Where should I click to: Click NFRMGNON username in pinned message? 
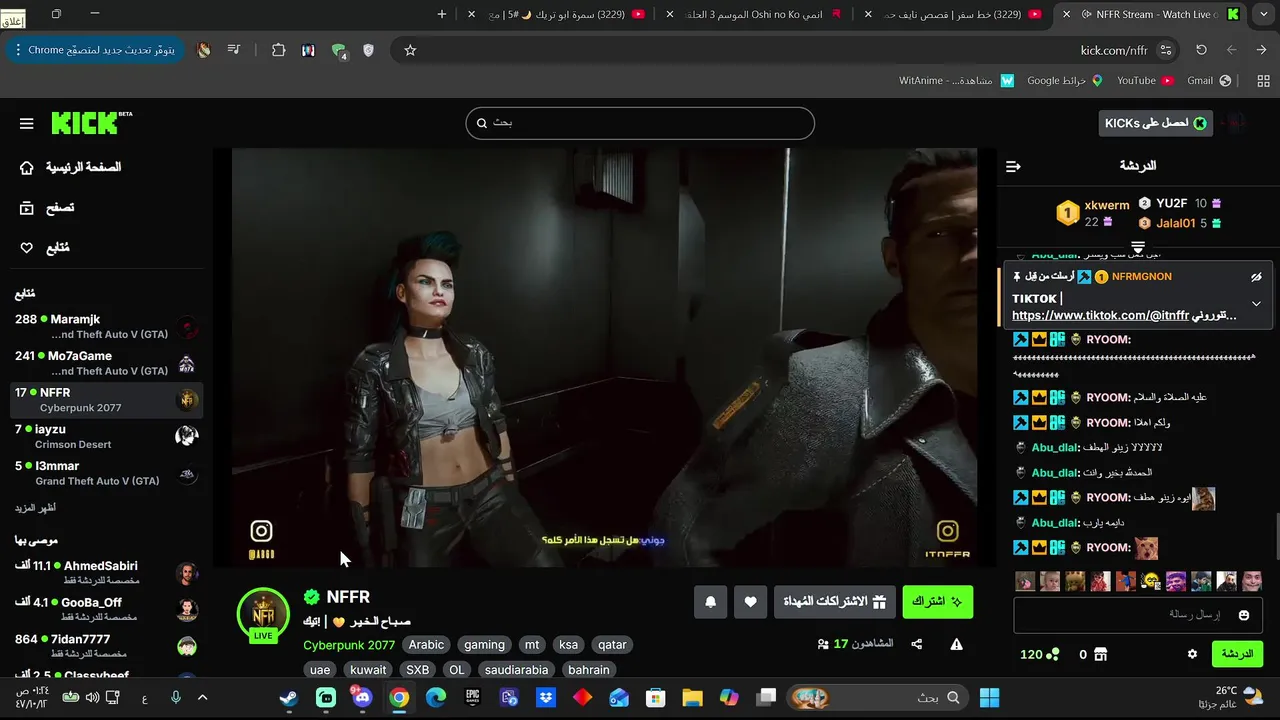click(1141, 276)
